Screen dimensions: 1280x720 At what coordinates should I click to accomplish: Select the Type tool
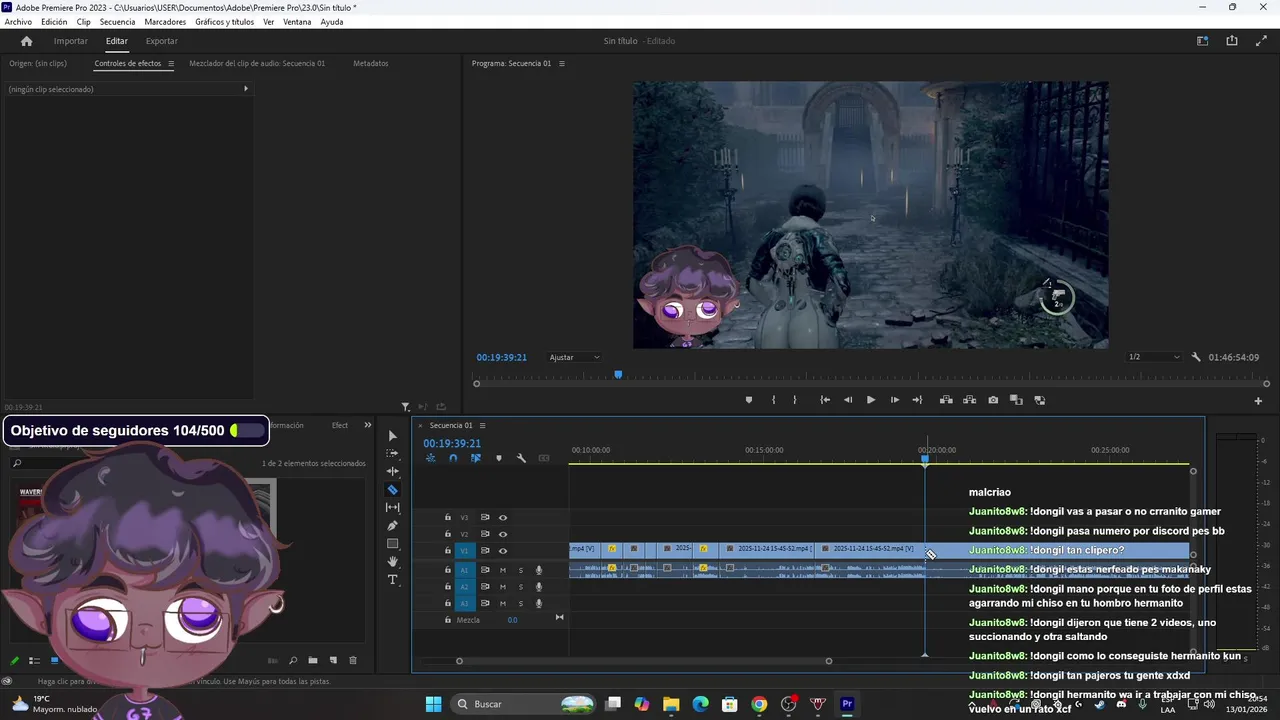[x=392, y=580]
